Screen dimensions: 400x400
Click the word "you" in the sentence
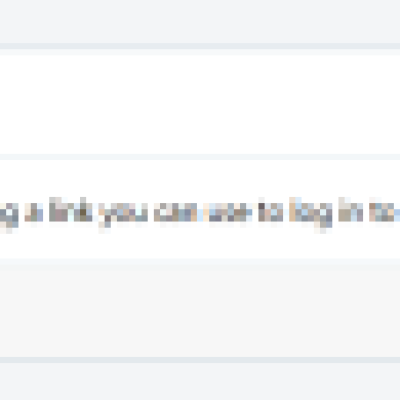pos(123,213)
